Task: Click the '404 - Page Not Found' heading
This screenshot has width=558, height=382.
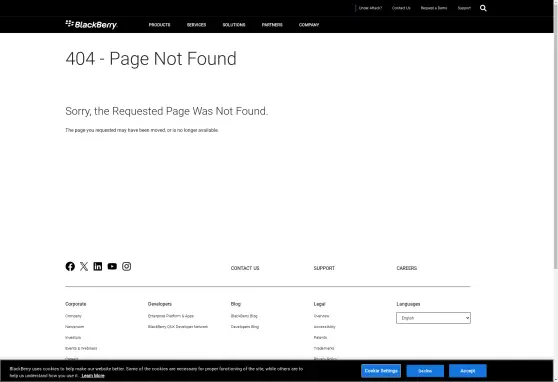Action: [x=151, y=58]
